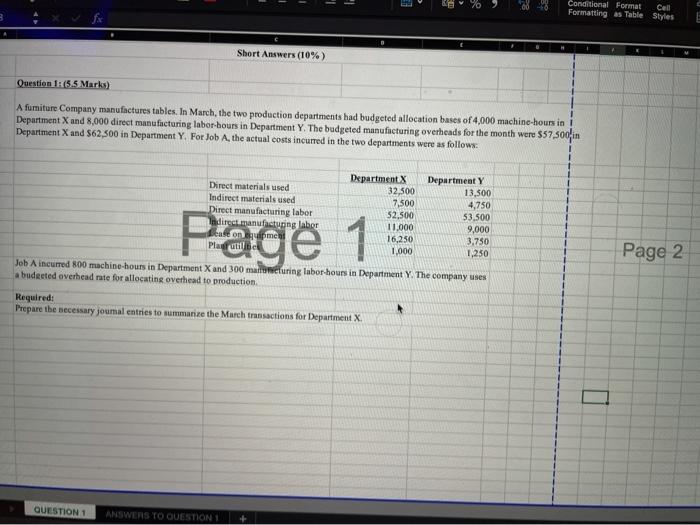Click the 'A furniture Company manufactures tables' paragraph
The width and height of the screenshot is (700, 525).
[x=298, y=126]
